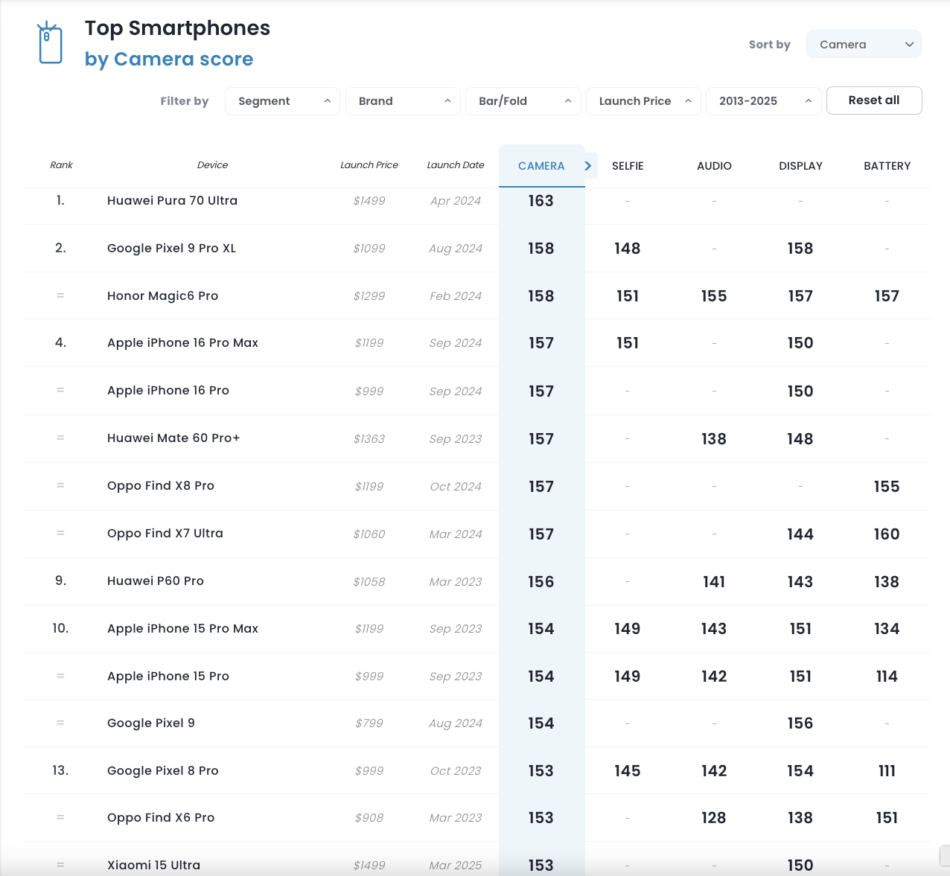
Task: Open the Bar/Fold filter dropdown
Action: (523, 101)
